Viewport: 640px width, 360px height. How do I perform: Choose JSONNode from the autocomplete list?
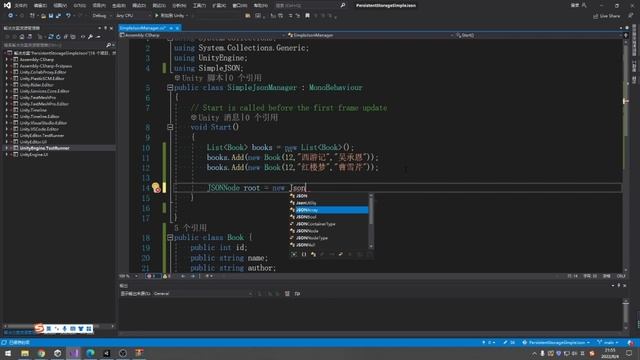[x=329, y=231]
